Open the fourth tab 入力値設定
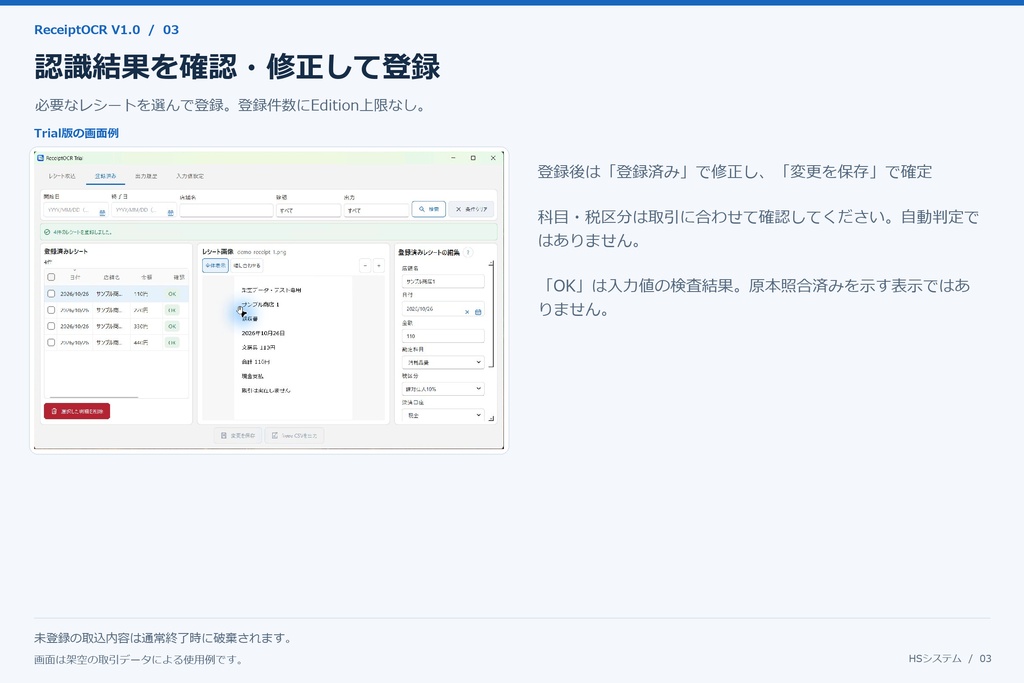This screenshot has height=683, width=1024. [x=190, y=176]
